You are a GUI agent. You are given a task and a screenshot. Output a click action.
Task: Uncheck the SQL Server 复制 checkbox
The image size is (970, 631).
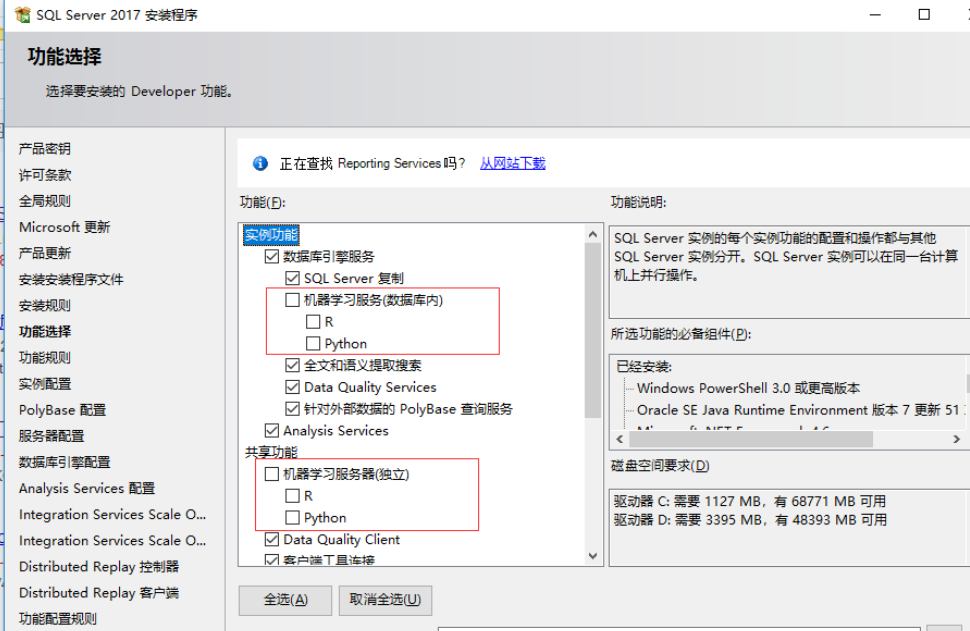(x=293, y=278)
